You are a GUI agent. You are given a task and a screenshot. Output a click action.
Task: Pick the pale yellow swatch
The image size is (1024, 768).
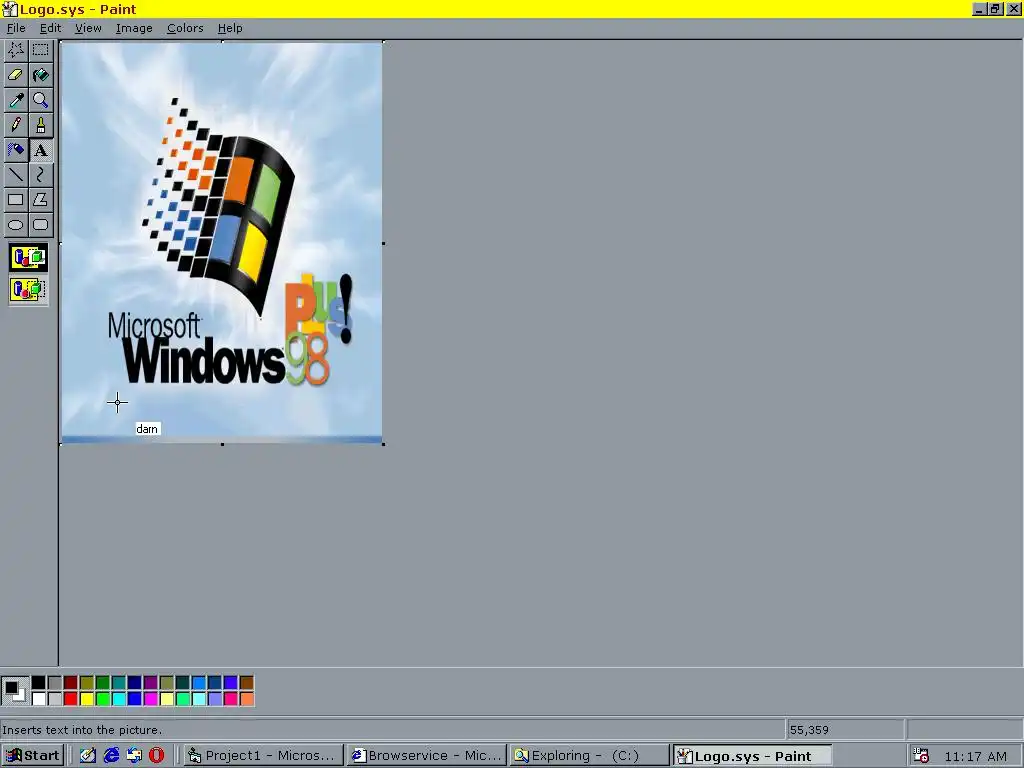(167, 699)
